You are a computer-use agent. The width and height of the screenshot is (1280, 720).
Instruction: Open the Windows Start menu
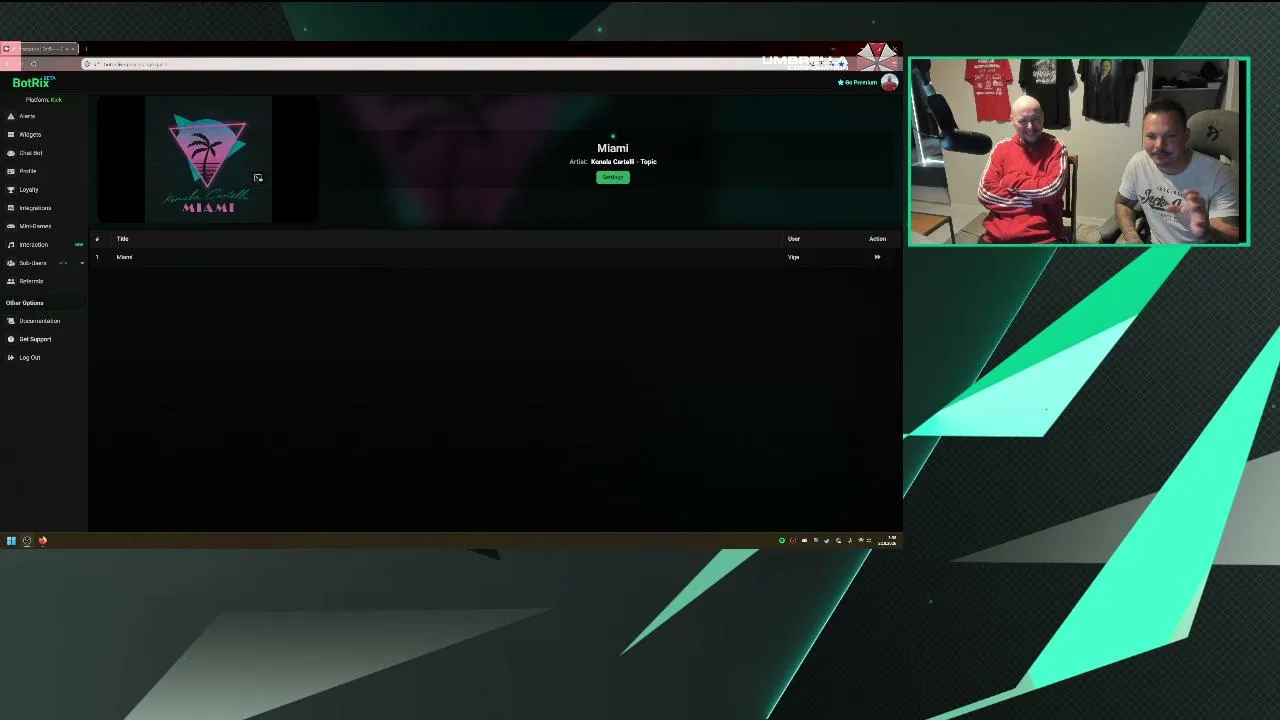[x=11, y=541]
